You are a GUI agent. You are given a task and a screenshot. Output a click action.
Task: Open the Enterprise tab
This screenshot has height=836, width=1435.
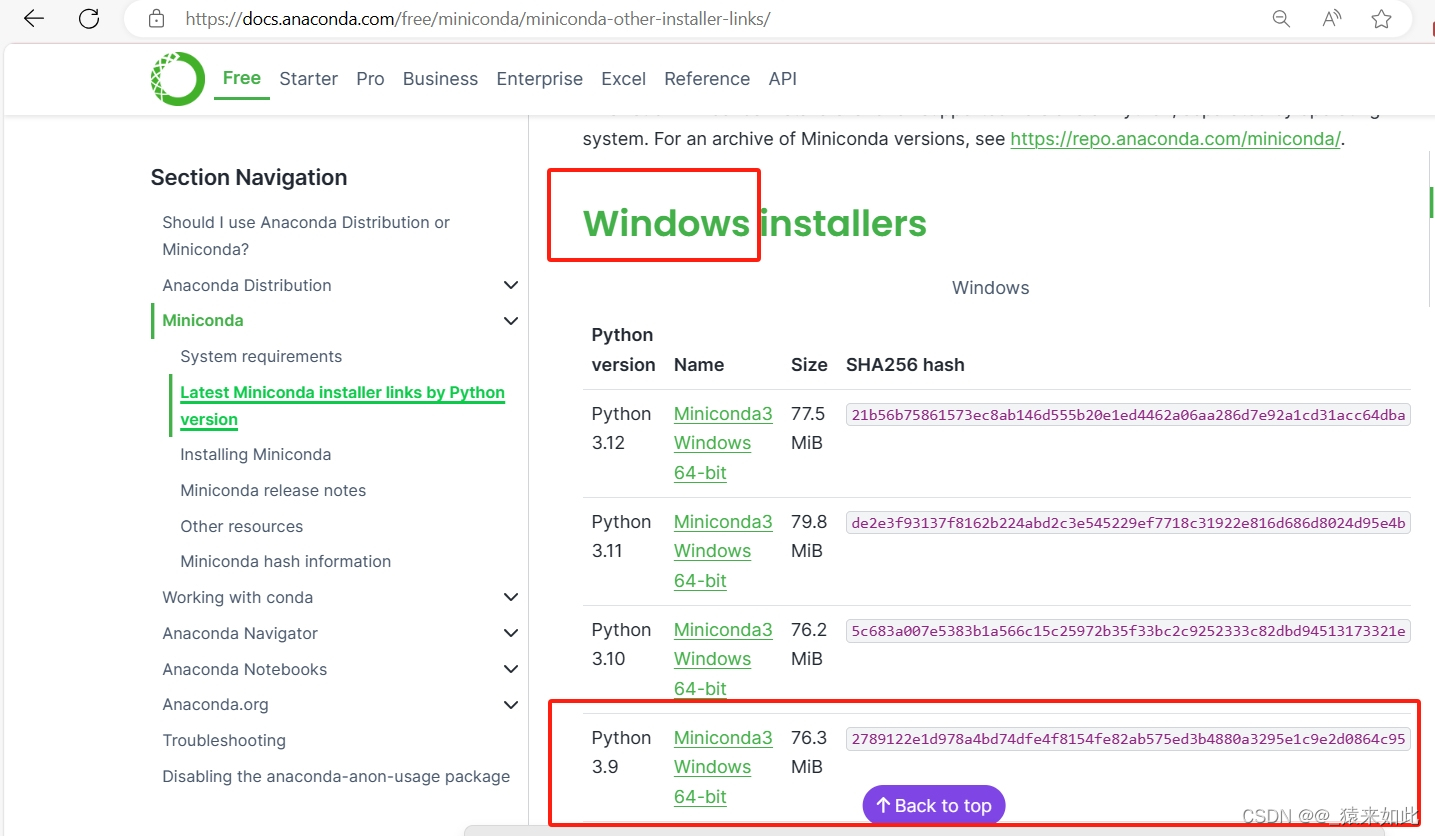(539, 79)
